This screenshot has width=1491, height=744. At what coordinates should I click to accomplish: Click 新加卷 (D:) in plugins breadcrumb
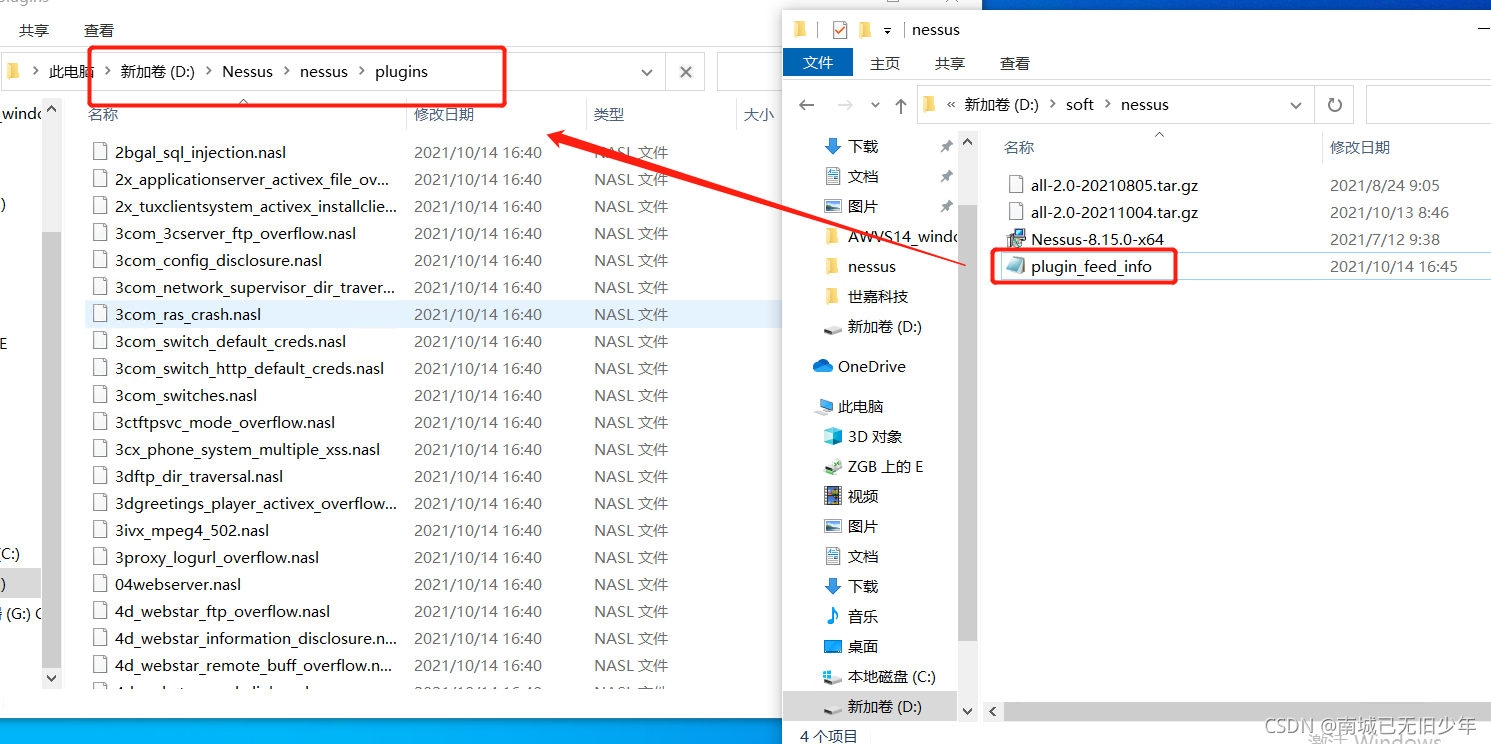tap(157, 72)
